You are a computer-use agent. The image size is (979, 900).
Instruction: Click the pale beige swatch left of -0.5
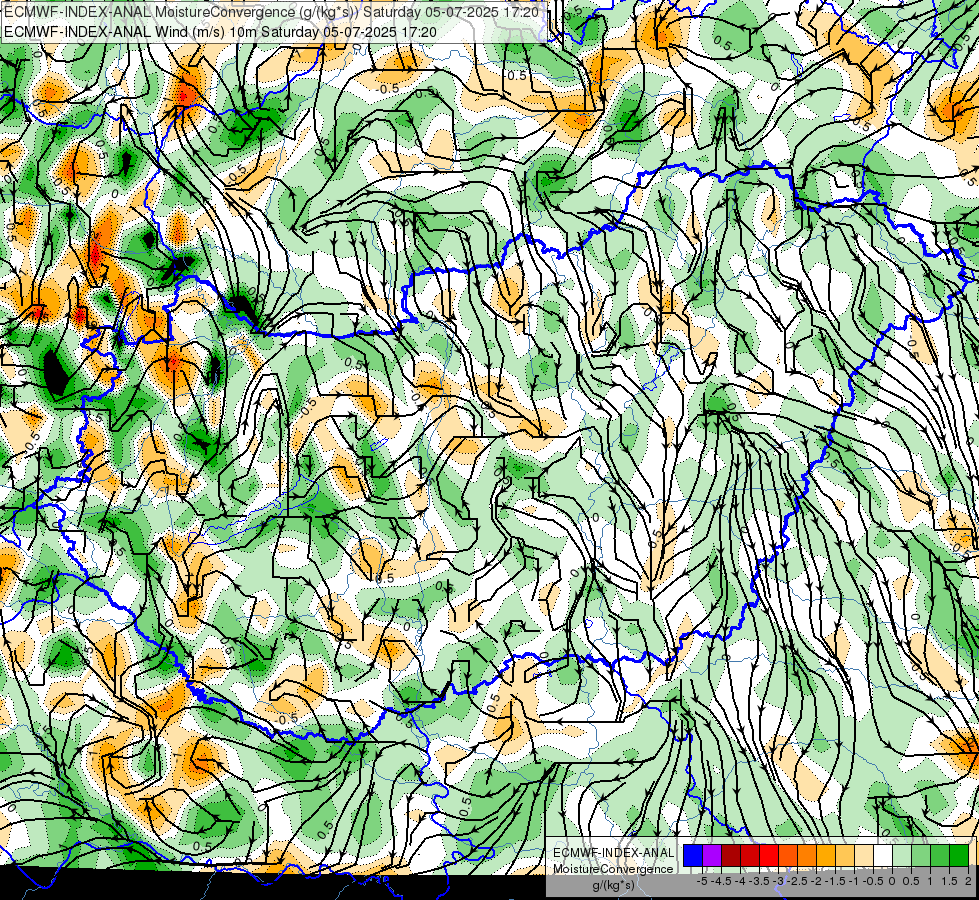tap(863, 855)
